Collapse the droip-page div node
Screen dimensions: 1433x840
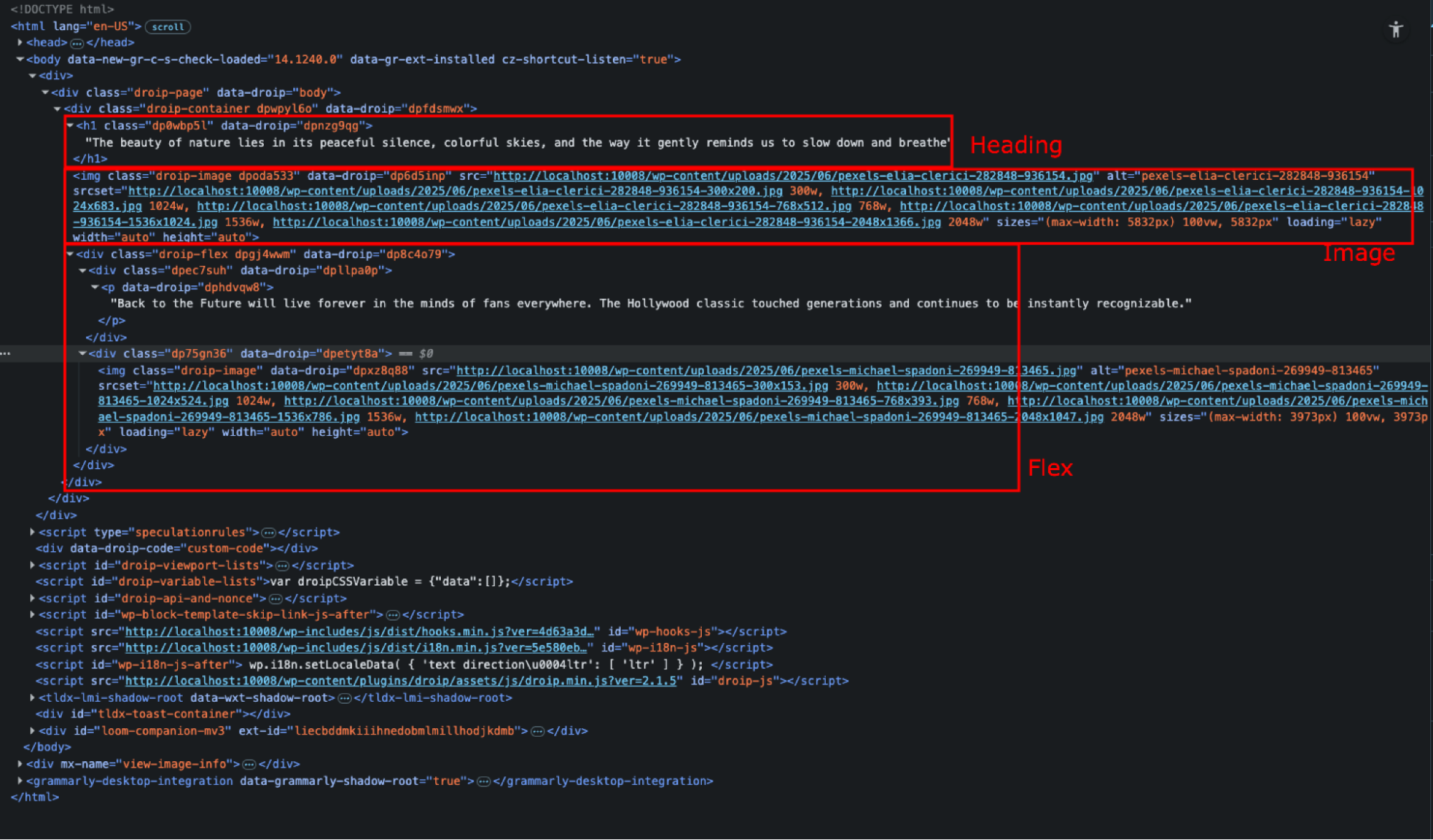pyautogui.click(x=46, y=92)
